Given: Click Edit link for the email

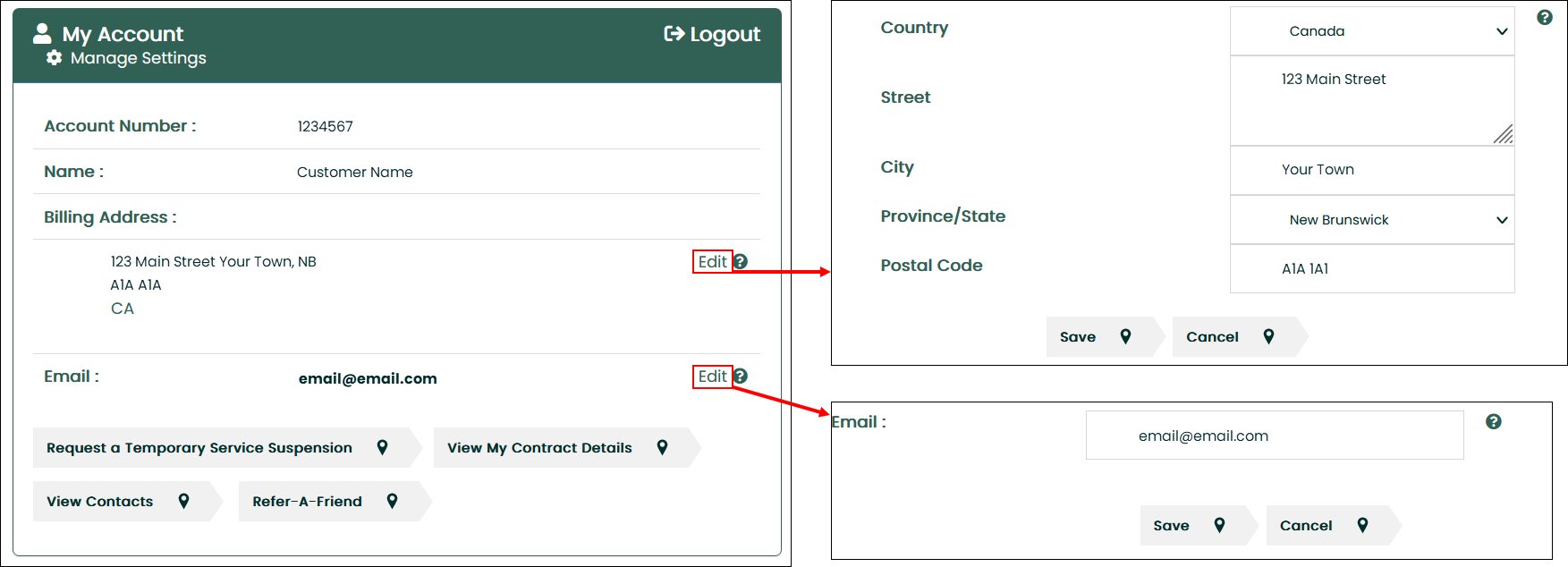Looking at the screenshot, I should [712, 377].
